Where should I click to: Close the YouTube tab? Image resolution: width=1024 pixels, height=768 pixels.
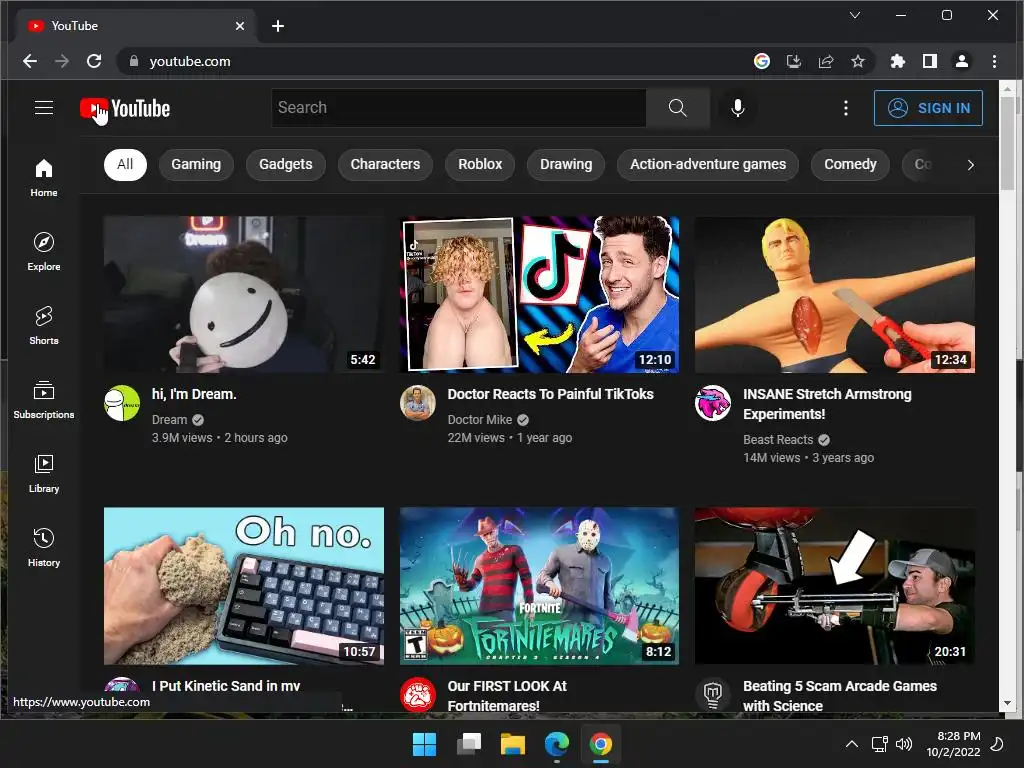coord(240,26)
